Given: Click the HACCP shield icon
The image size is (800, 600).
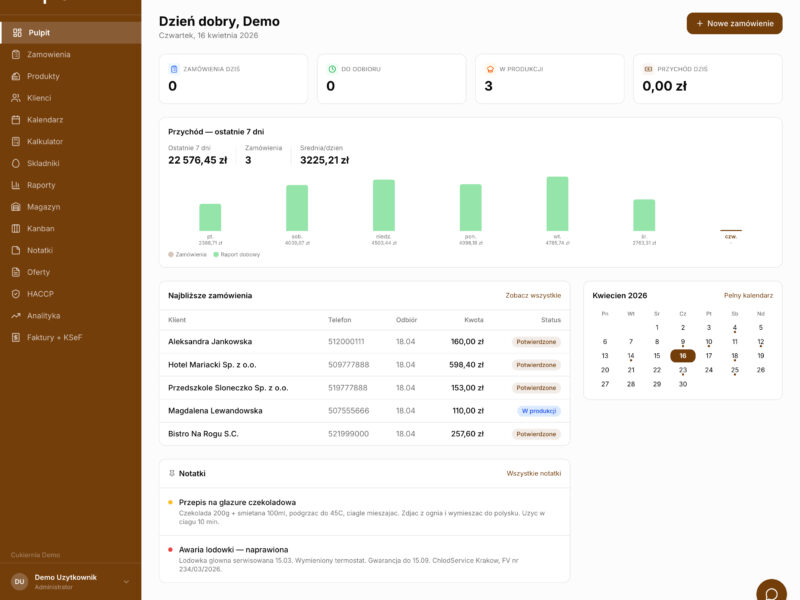Looking at the screenshot, I should 16,294.
